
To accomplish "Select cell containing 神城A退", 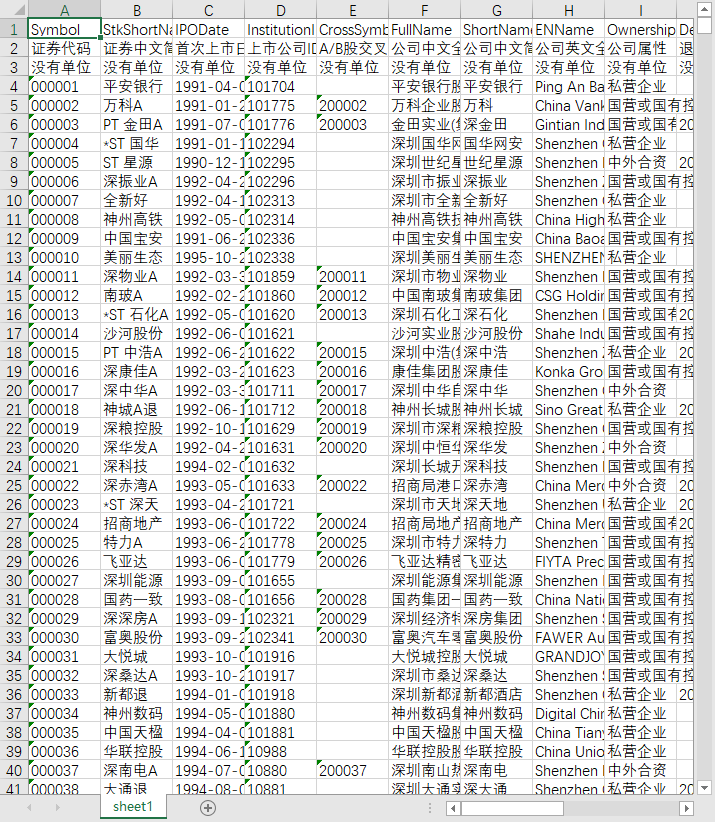I will [x=137, y=409].
